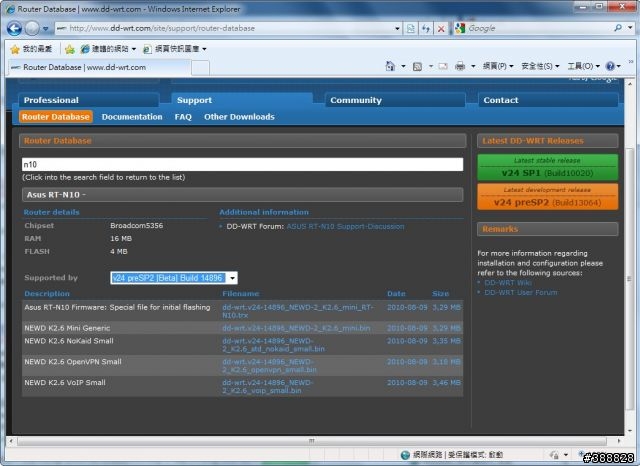Open the Page (P) menu
Viewport: 640px width, 466px height.
click(498, 66)
